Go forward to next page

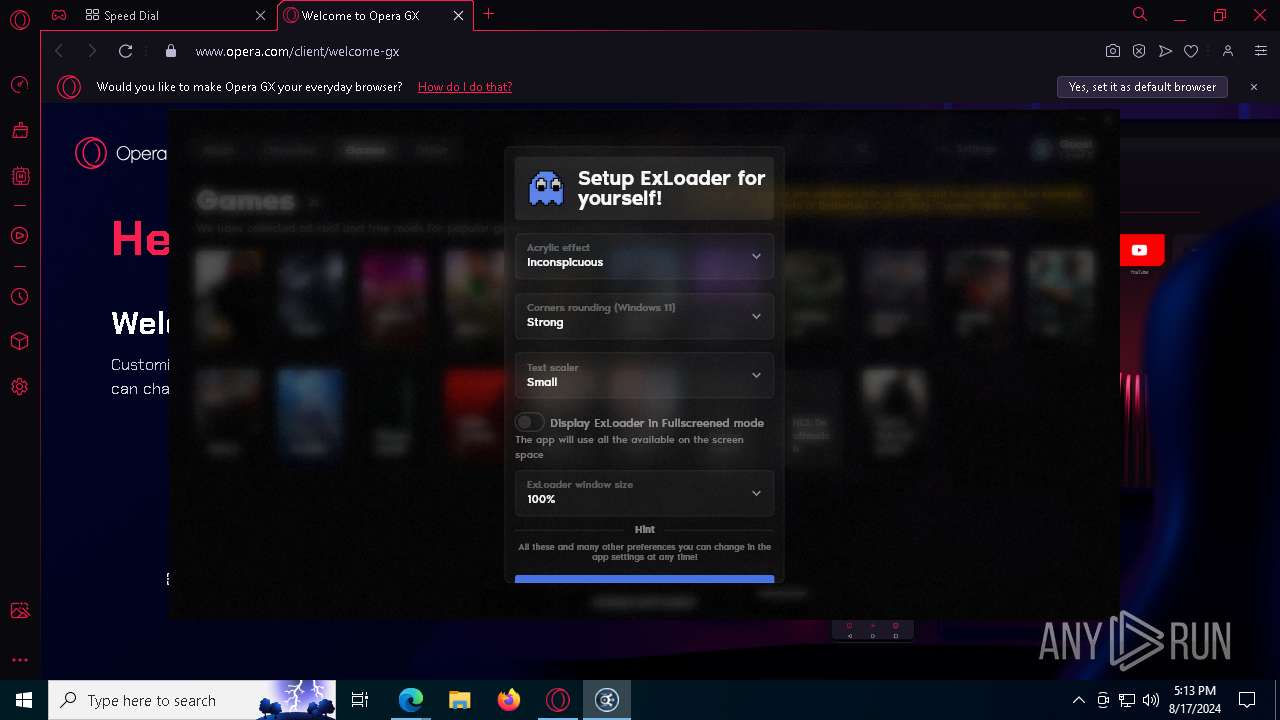(x=92, y=51)
